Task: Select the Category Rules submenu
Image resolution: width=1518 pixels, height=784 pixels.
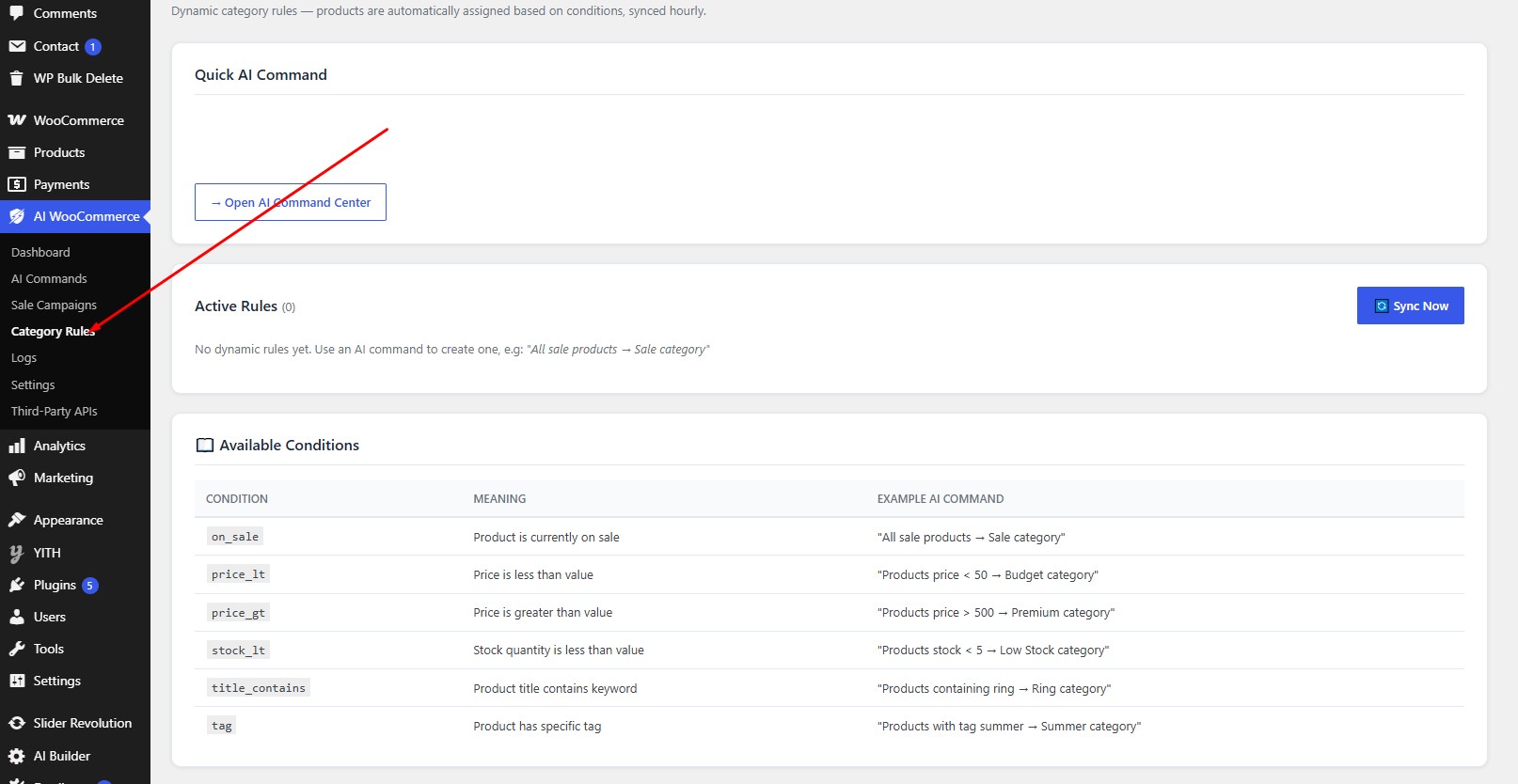Action: point(53,331)
